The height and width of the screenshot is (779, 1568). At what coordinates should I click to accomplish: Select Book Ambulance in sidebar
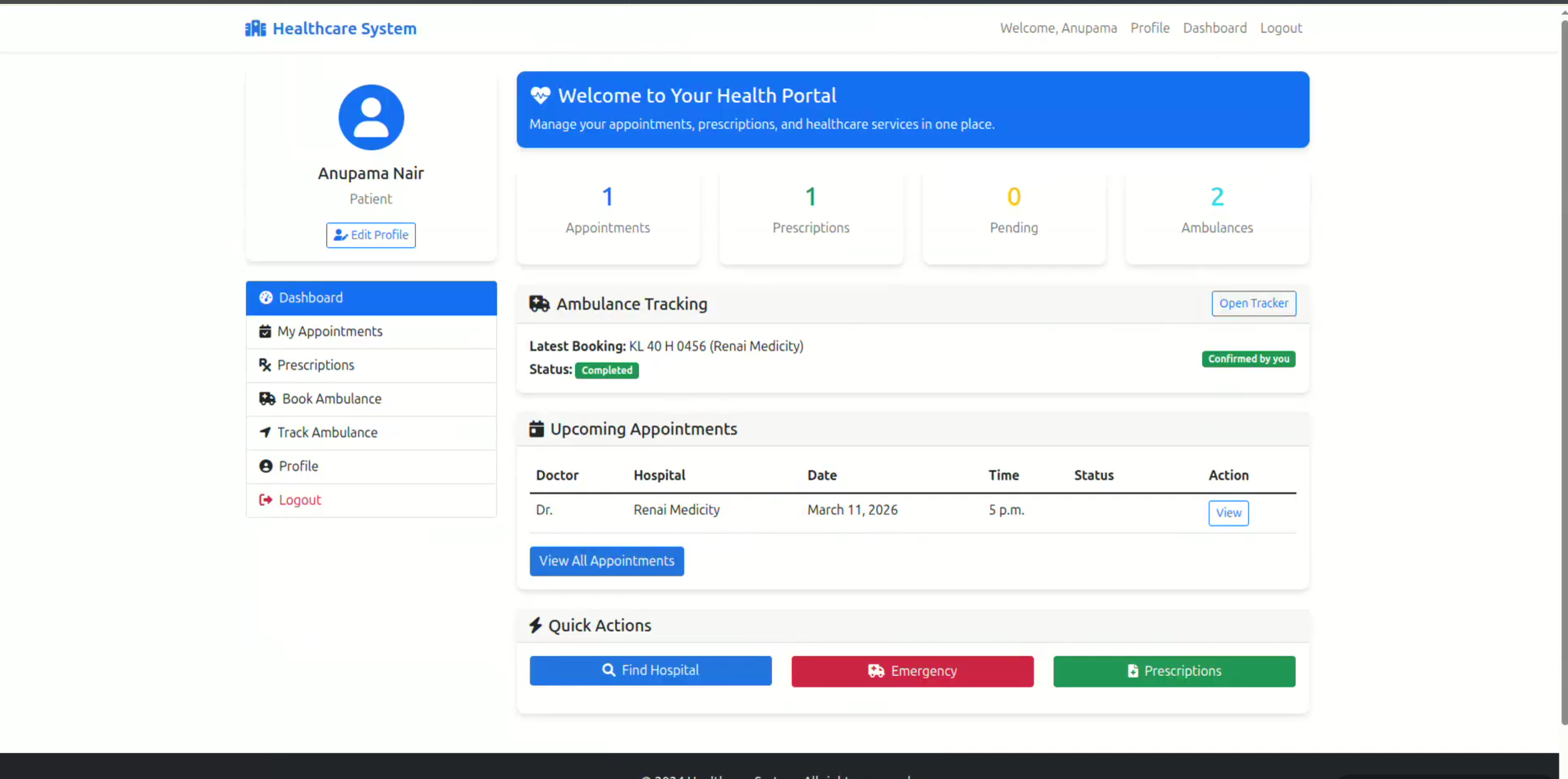[371, 399]
